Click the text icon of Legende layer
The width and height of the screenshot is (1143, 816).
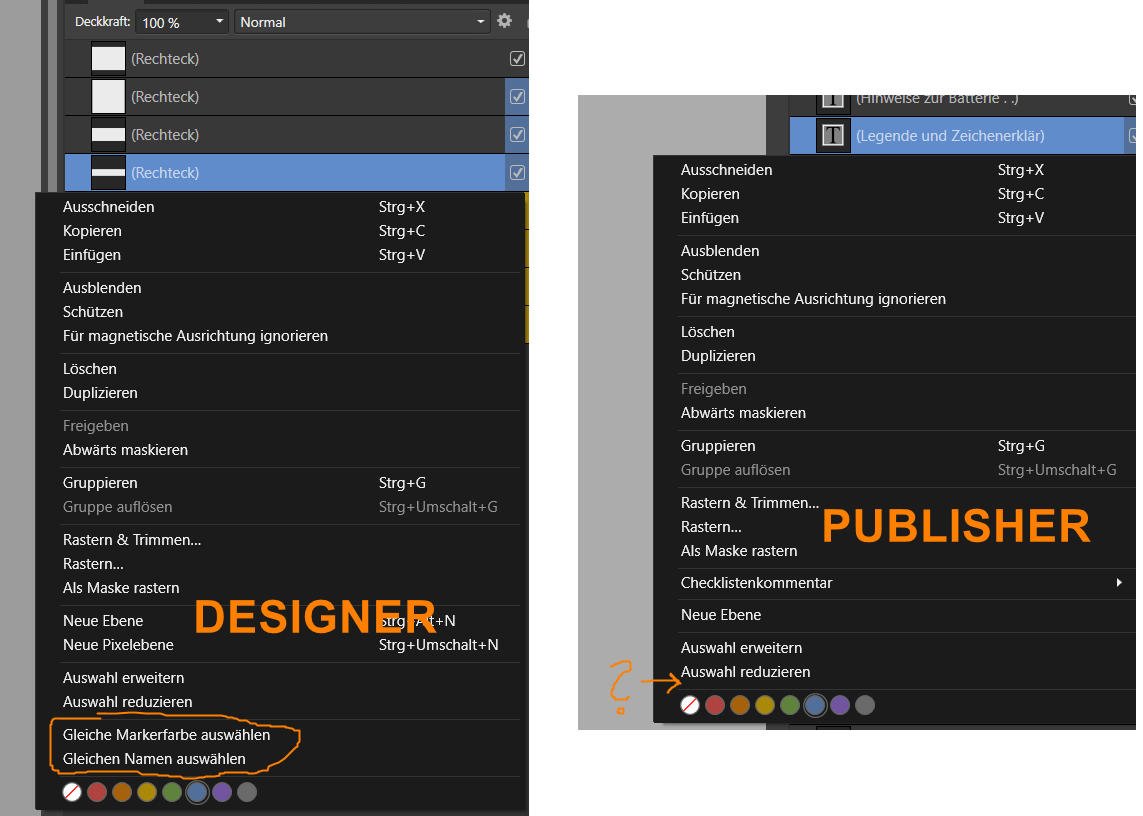pos(833,135)
